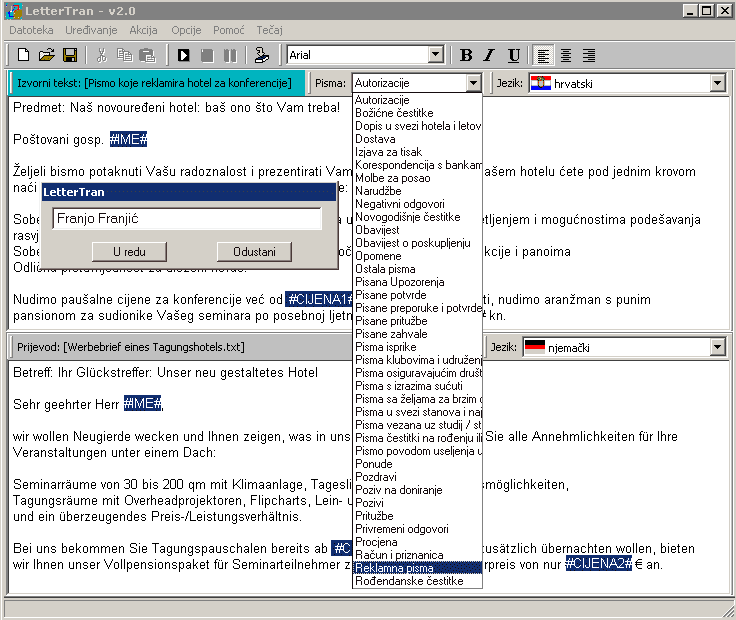736x620 pixels.
Task: Open target language njemački dropdown
Action: [x=717, y=347]
